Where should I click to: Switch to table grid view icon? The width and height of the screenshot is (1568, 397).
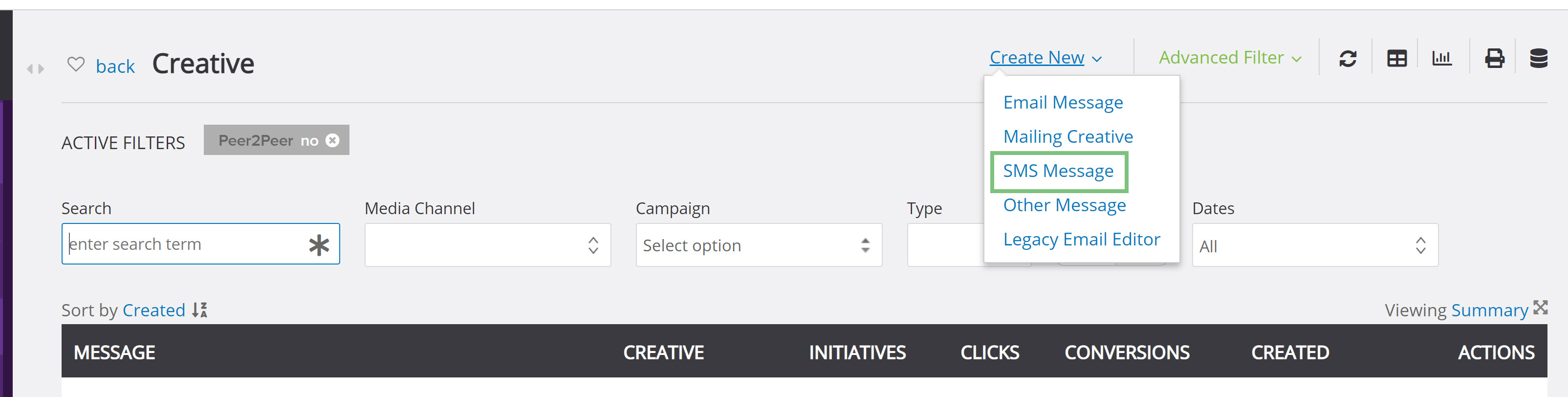[1396, 59]
